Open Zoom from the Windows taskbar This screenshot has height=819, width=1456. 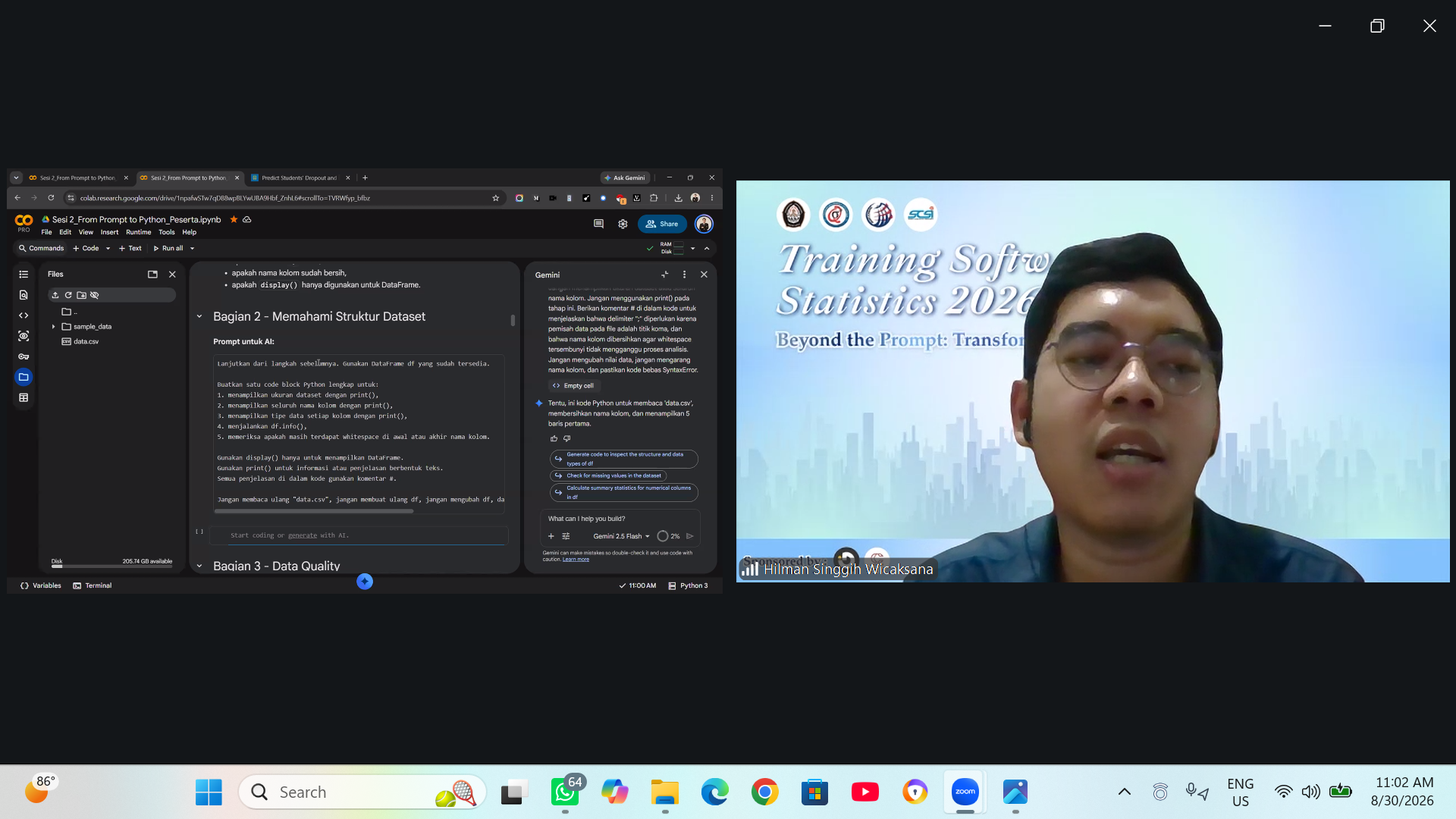point(965,792)
